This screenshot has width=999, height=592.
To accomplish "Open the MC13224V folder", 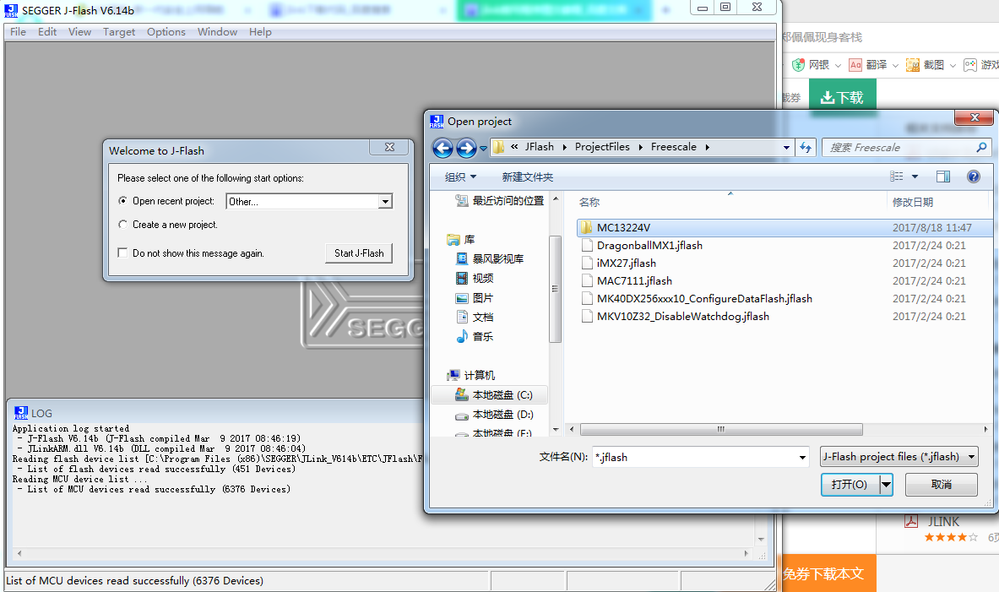I will pyautogui.click(x=784, y=227).
